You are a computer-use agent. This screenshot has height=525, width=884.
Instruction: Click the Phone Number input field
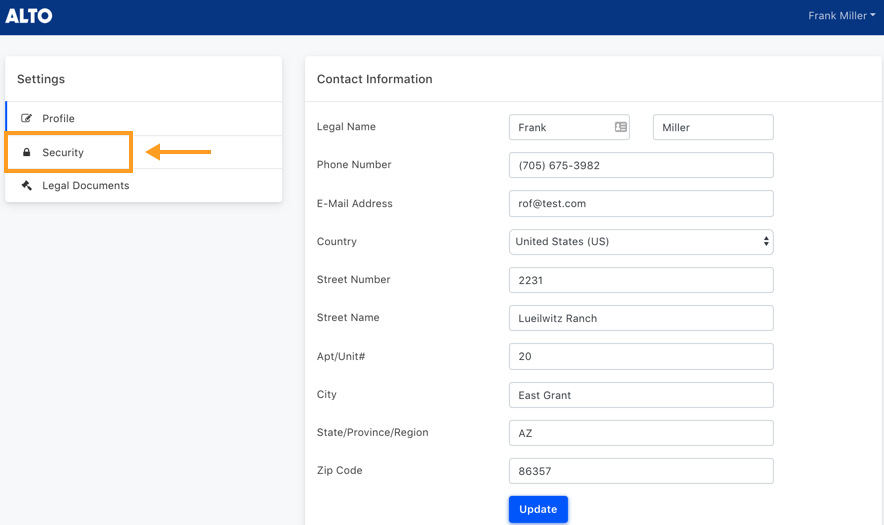tap(641, 165)
